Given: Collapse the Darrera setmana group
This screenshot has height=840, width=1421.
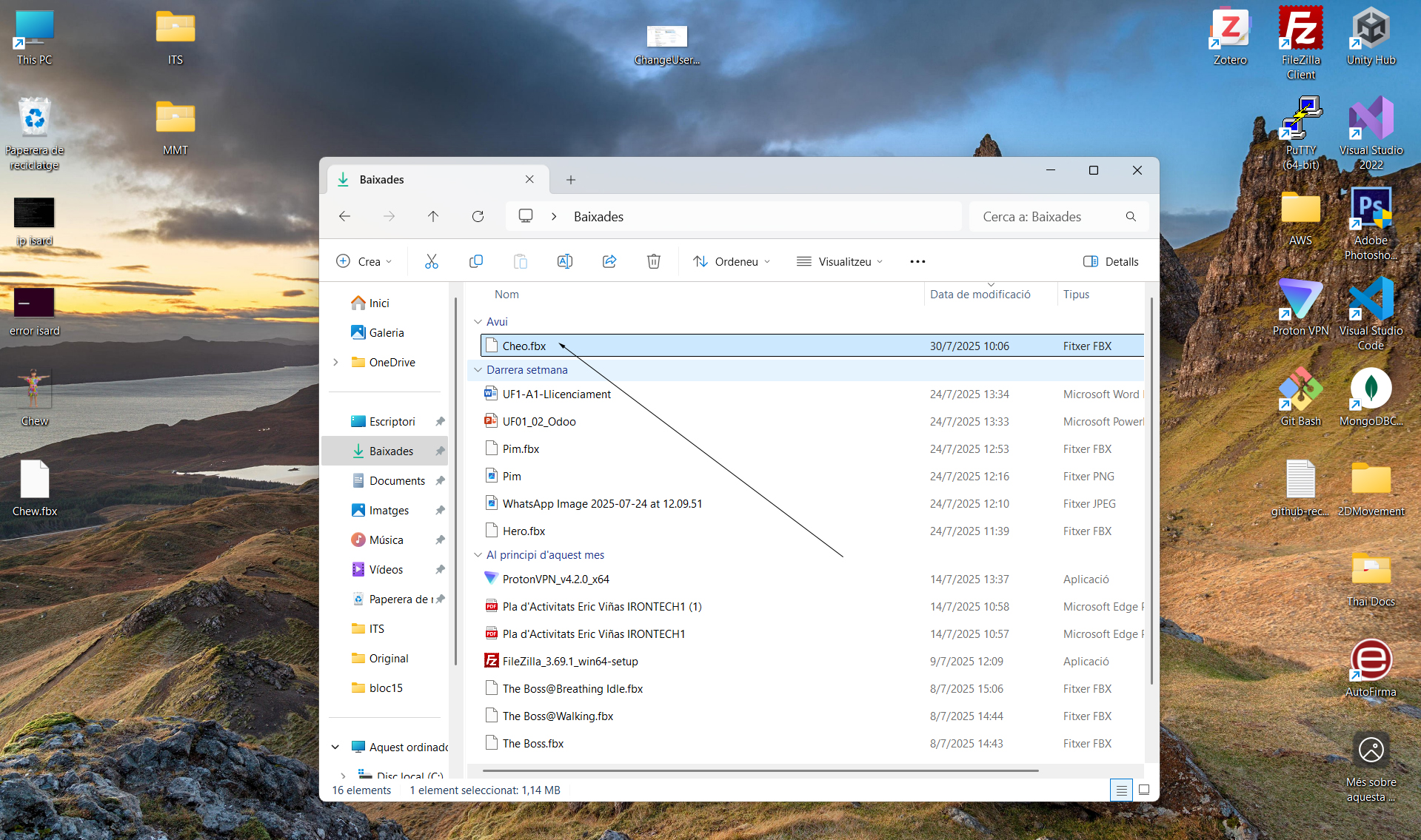Looking at the screenshot, I should coord(478,370).
